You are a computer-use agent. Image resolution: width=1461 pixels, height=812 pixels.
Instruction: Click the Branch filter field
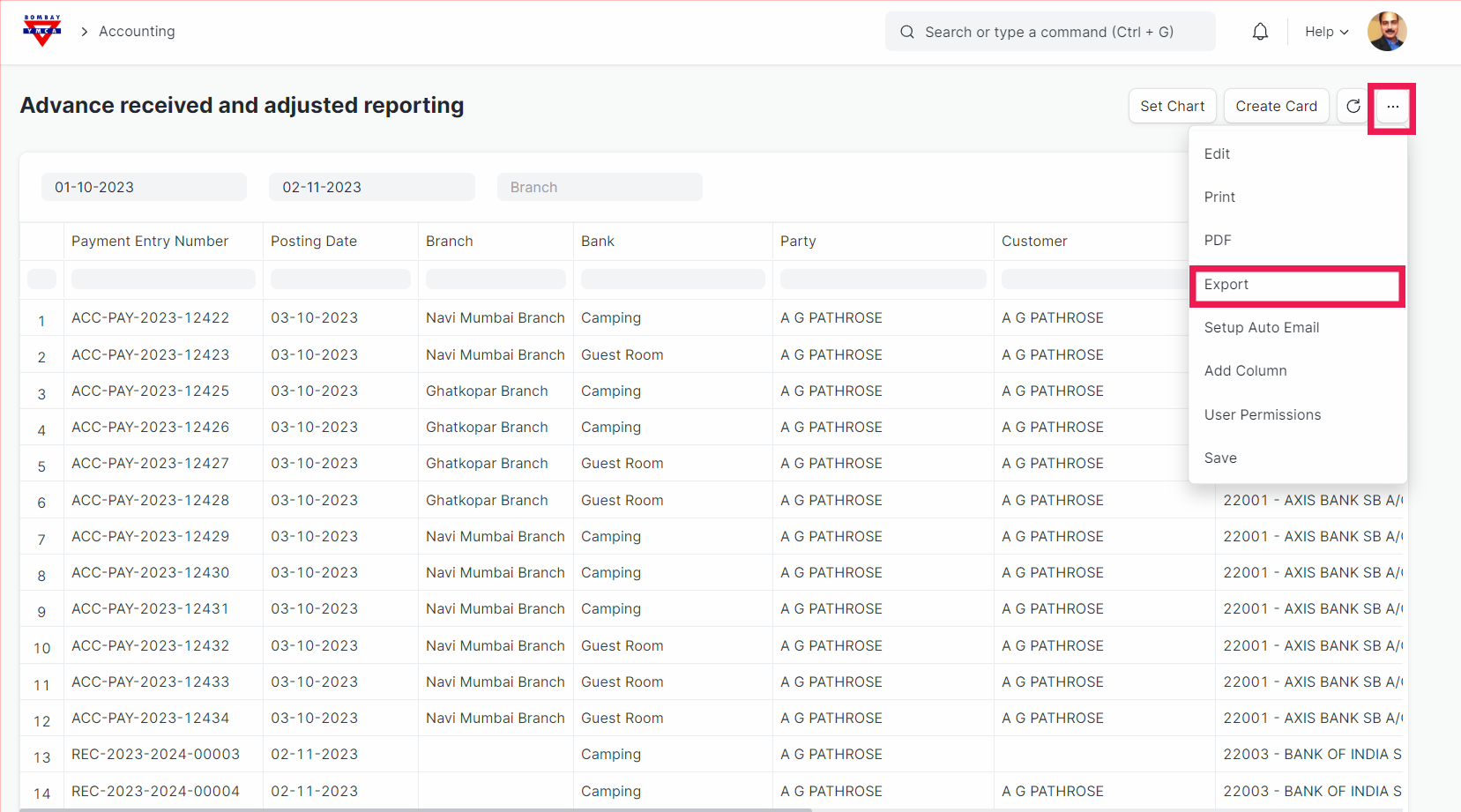pos(600,187)
